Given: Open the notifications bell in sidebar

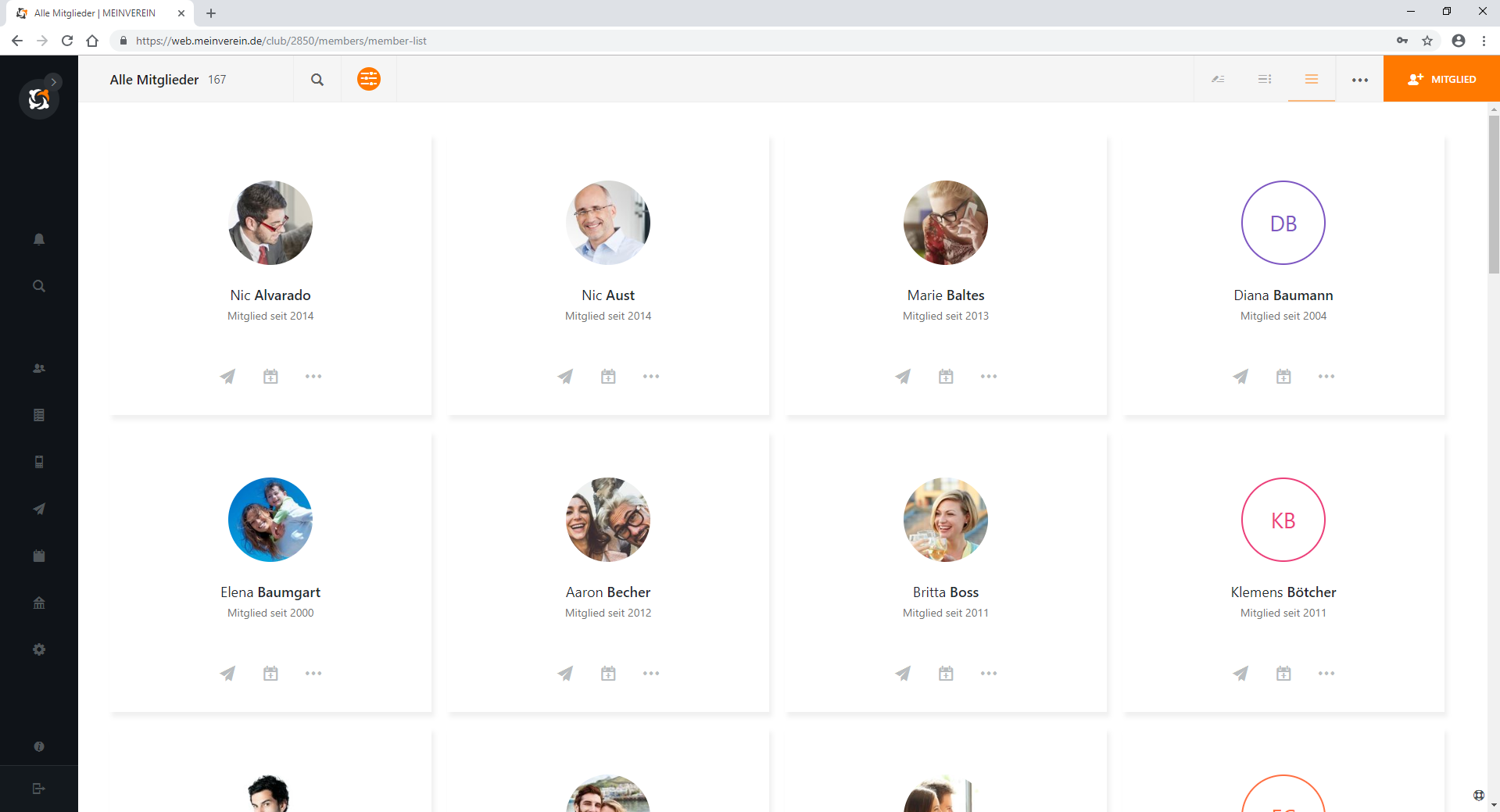Looking at the screenshot, I should 39,239.
